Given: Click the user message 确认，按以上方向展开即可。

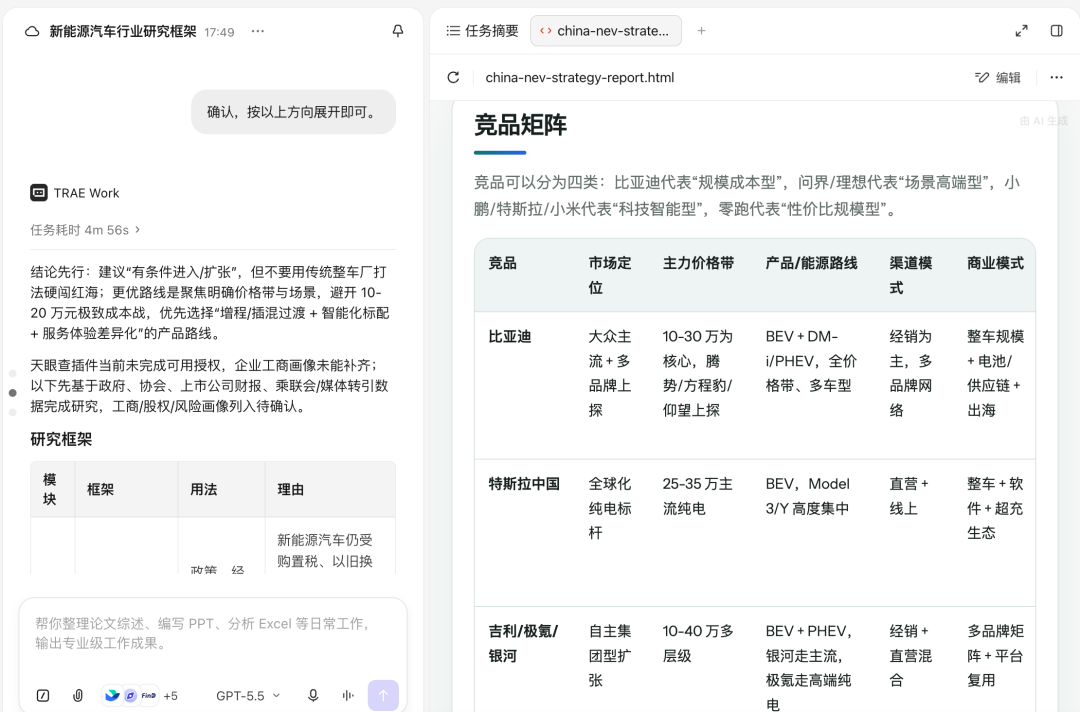Looking at the screenshot, I should pos(293,112).
